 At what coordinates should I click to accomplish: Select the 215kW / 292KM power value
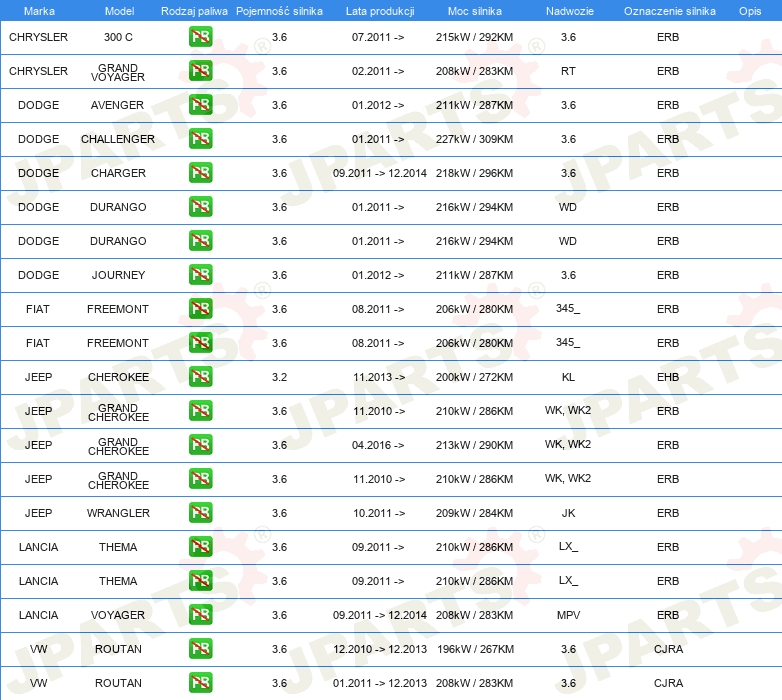[x=474, y=37]
